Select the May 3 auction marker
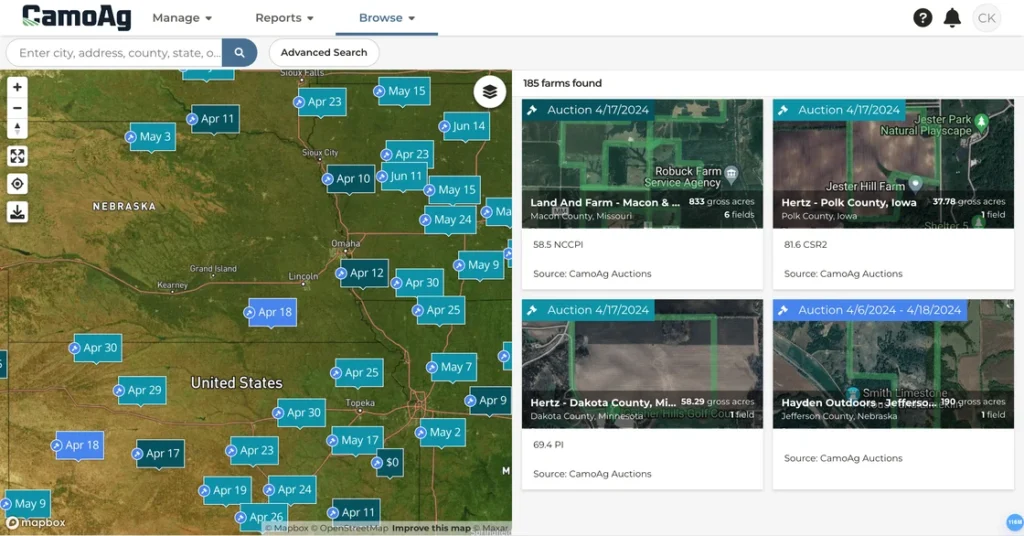 pyautogui.click(x=152, y=137)
